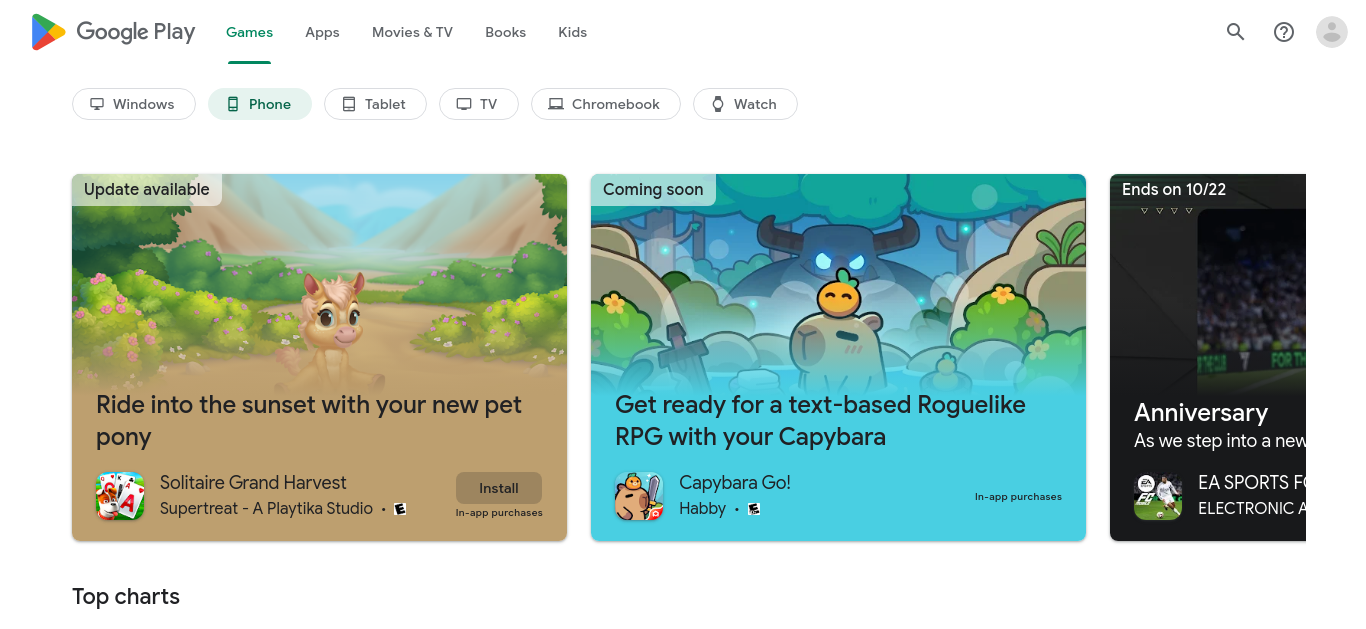Switch to the Apps tab
Image resolution: width=1366 pixels, height=629 pixels.
point(322,32)
